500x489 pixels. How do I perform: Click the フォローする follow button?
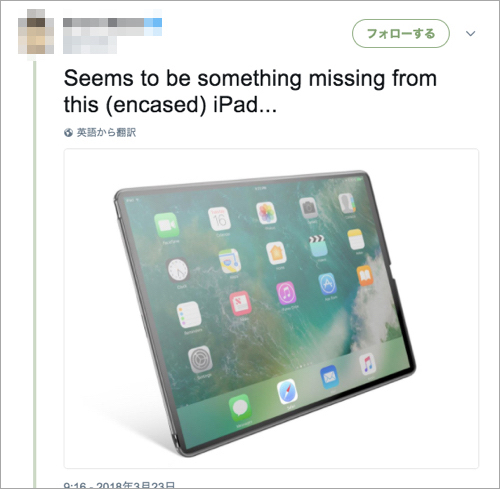(x=401, y=34)
